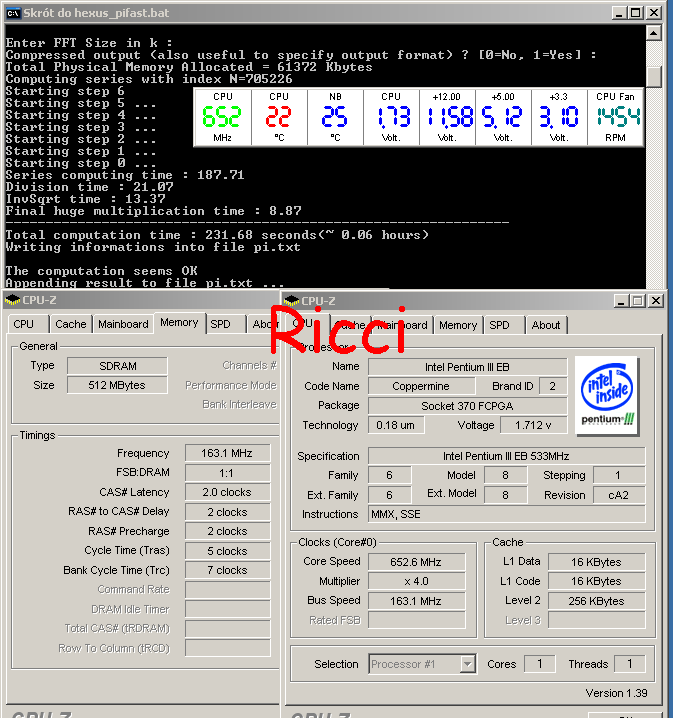The width and height of the screenshot is (673, 718).
Task: Click the Threads count field
Action: click(630, 664)
